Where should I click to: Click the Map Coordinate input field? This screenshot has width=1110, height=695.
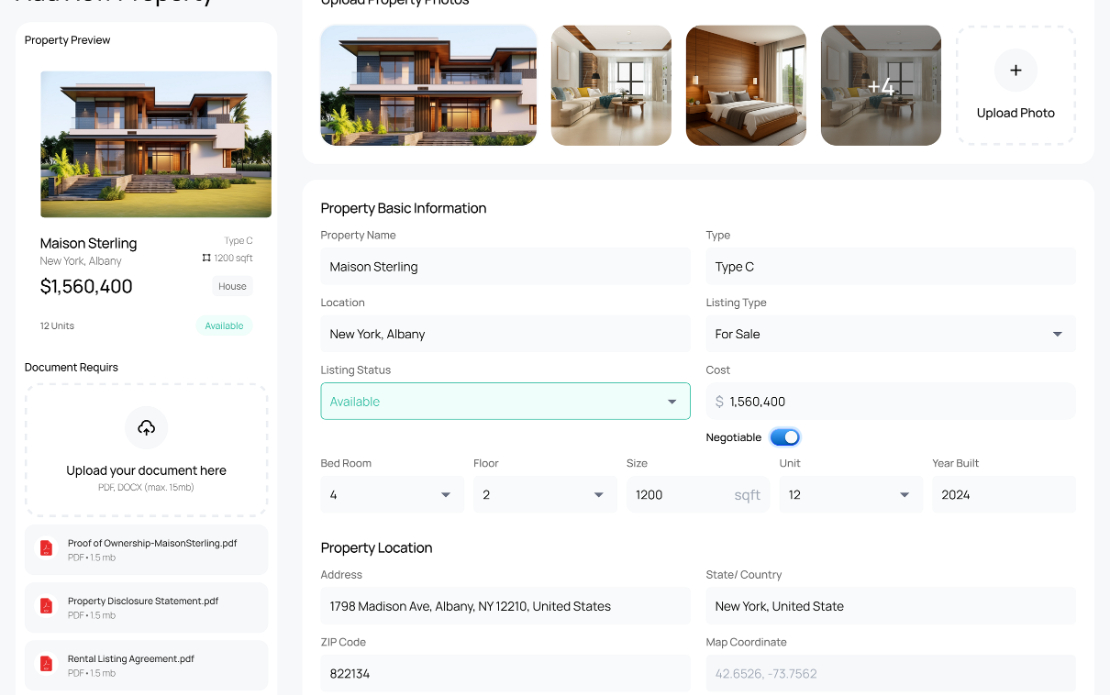click(x=891, y=674)
